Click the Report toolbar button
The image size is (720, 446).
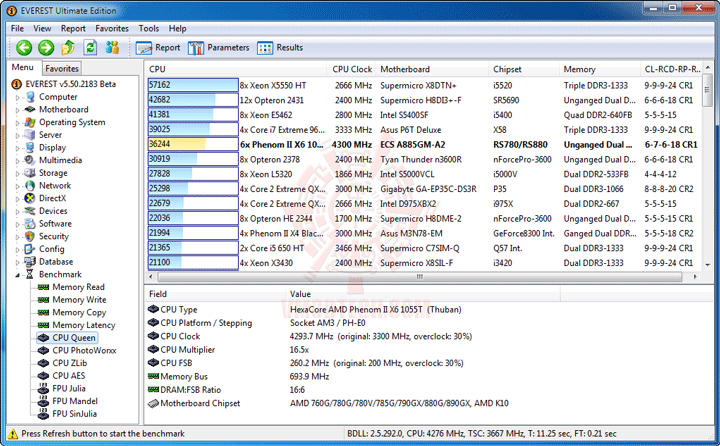pyautogui.click(x=158, y=47)
